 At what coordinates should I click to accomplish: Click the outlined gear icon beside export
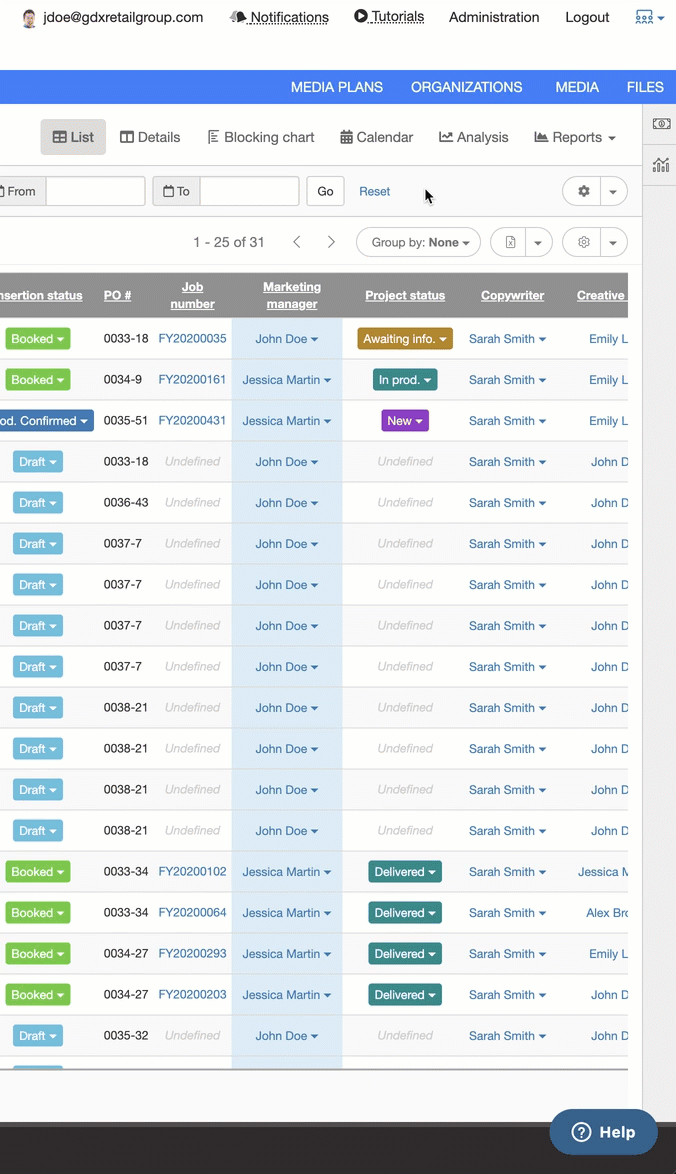click(584, 242)
